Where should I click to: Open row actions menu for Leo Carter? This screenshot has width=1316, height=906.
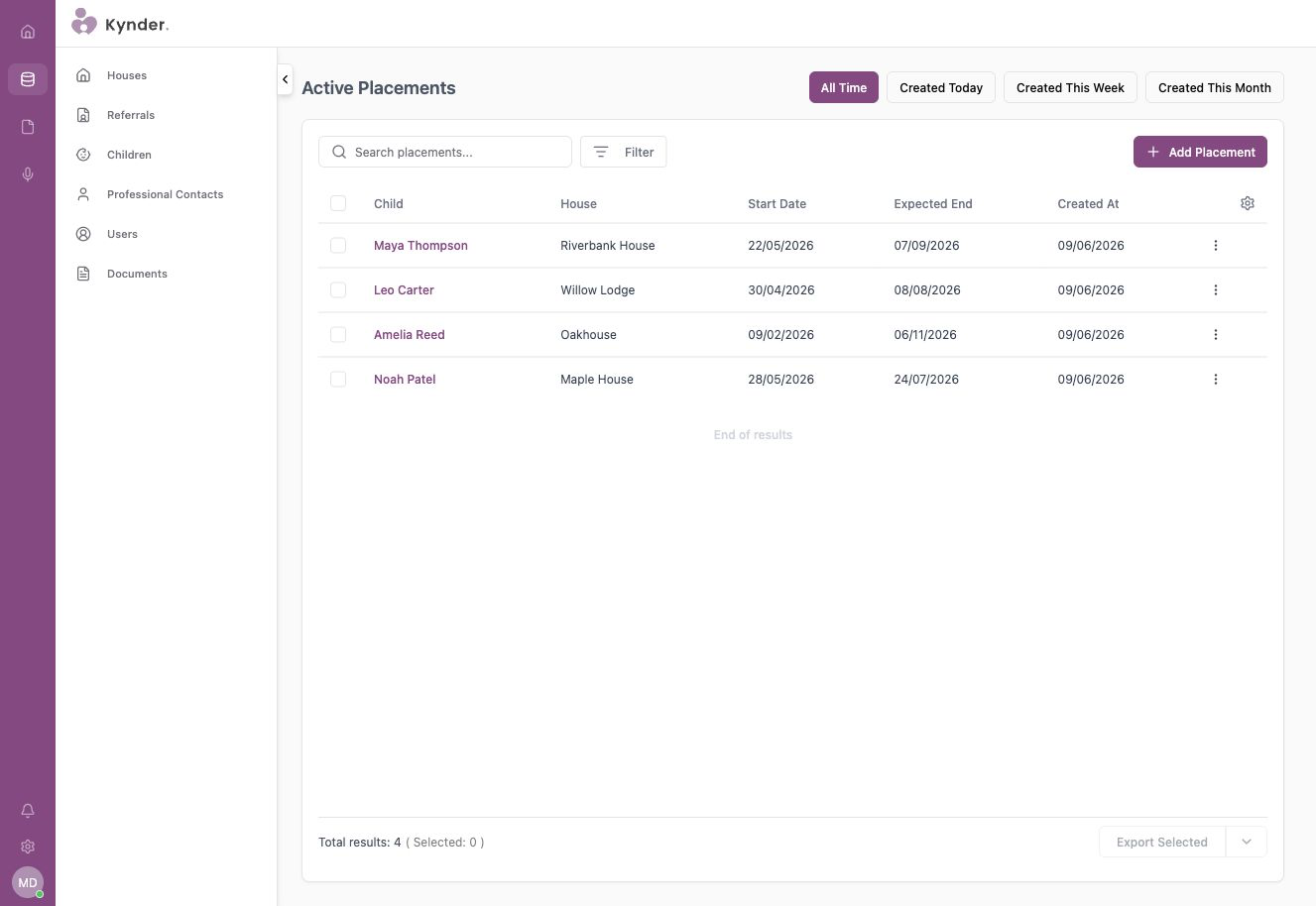[x=1216, y=289]
